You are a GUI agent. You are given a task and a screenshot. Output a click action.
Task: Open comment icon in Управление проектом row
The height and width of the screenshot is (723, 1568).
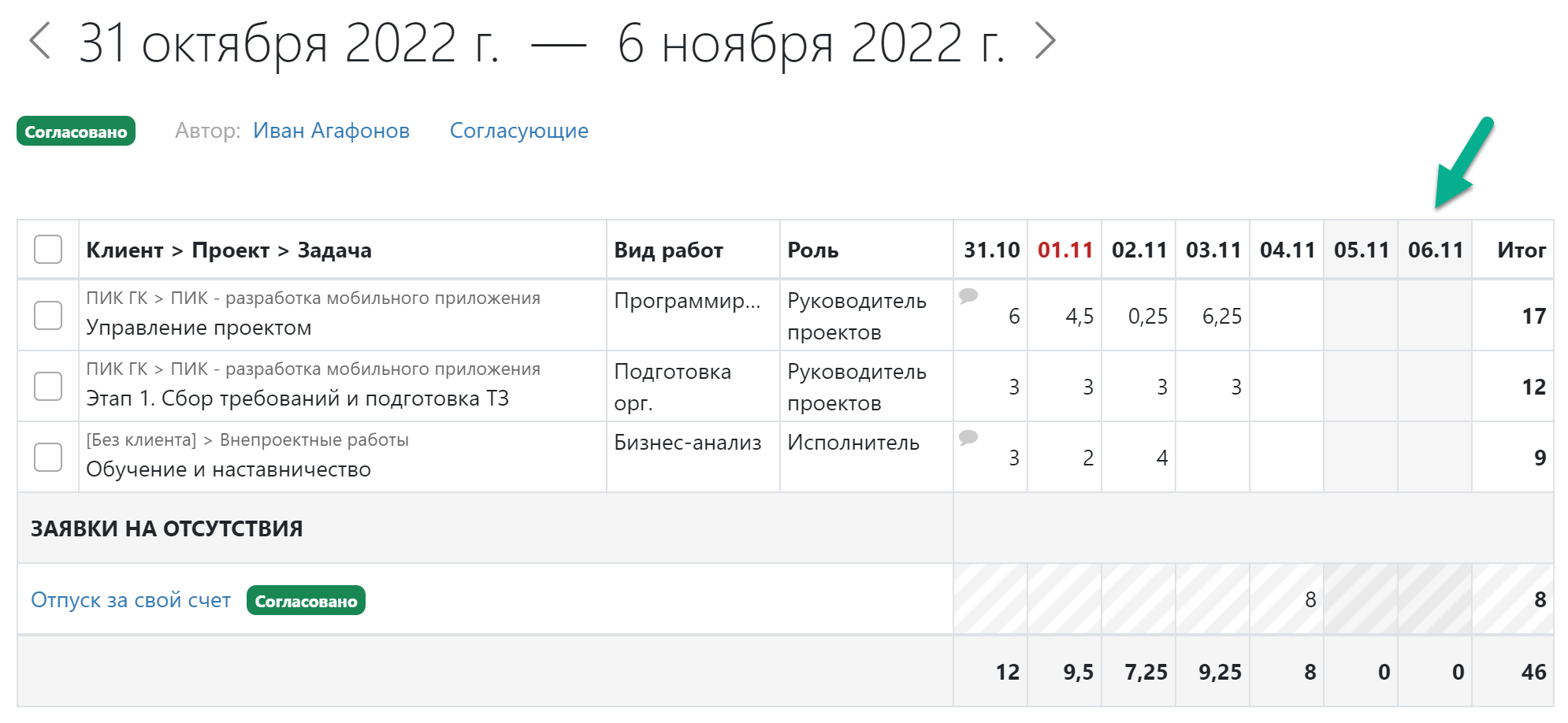pos(968,296)
